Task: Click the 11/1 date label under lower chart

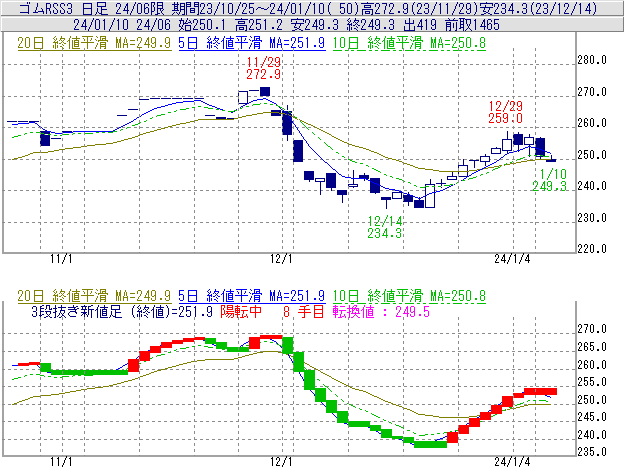Action: pos(61,462)
